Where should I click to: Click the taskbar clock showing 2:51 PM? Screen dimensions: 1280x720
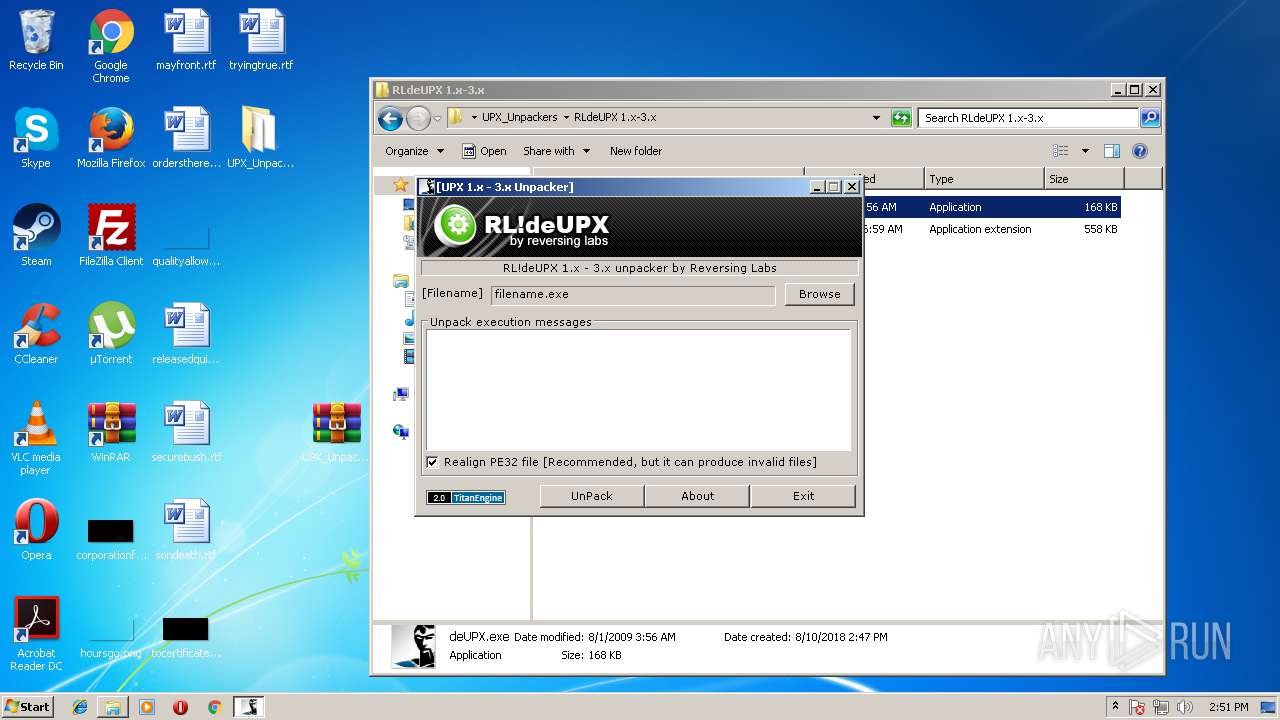click(x=1228, y=707)
